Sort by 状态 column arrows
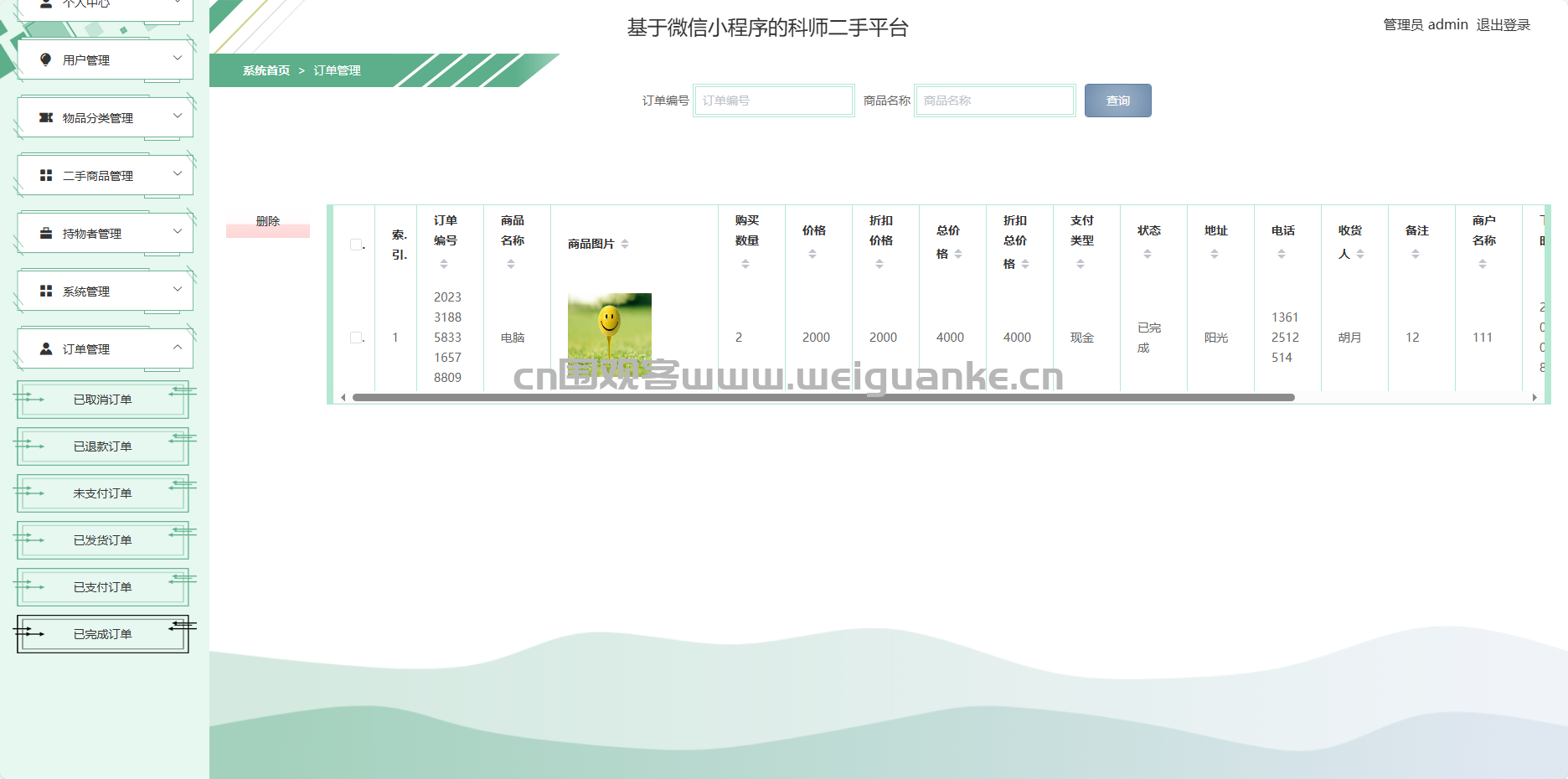The width and height of the screenshot is (1568, 779). (1148, 254)
